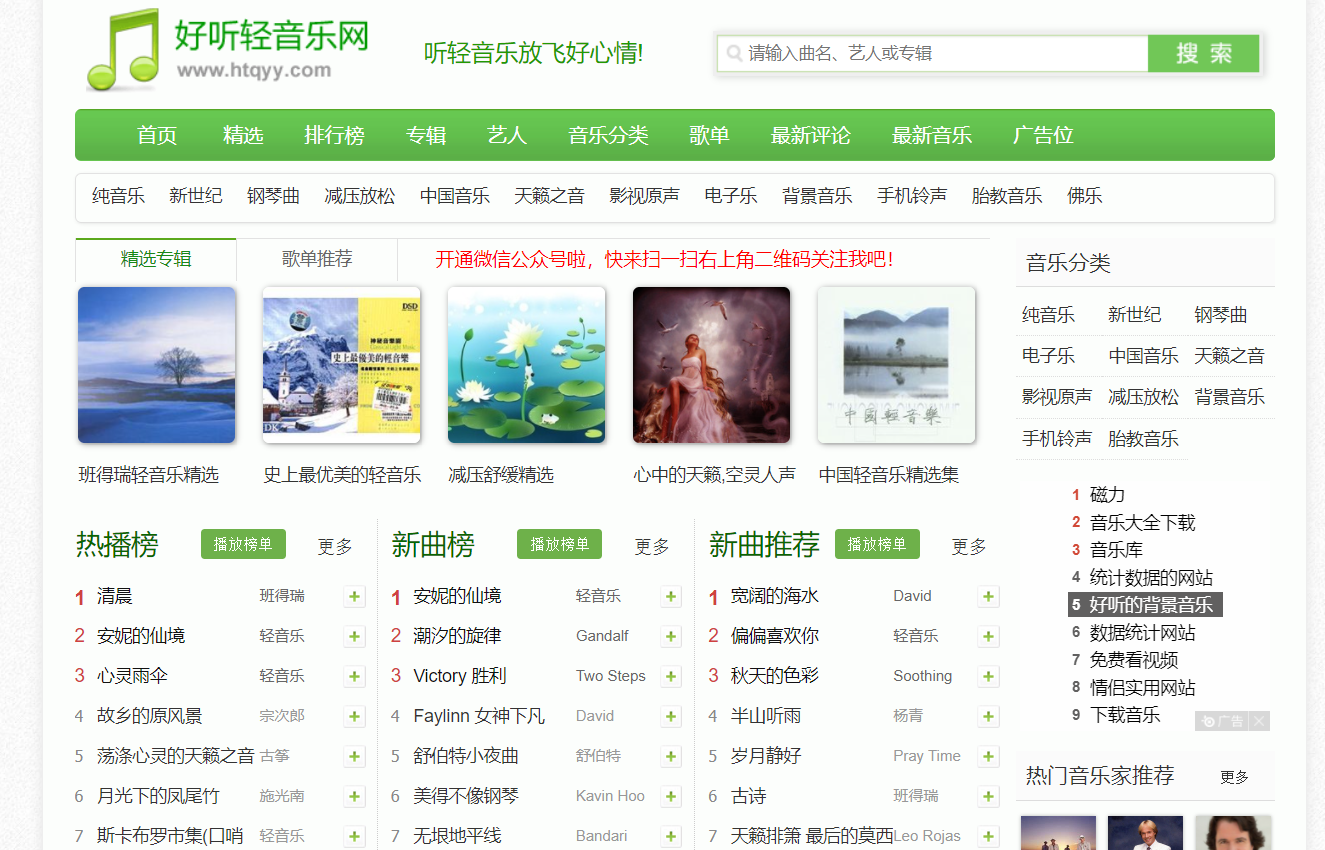Click the plus icon for 半山听雨
The height and width of the screenshot is (850, 1325).
(x=988, y=717)
